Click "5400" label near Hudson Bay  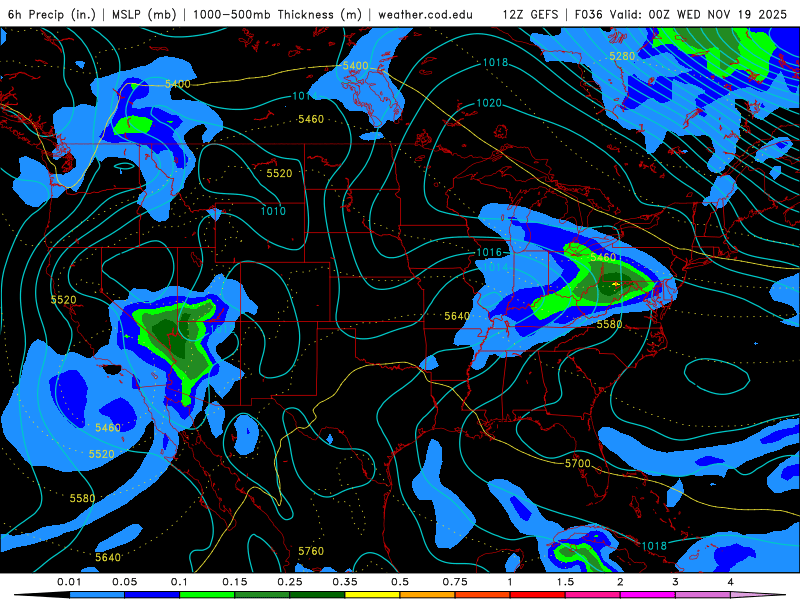(x=355, y=65)
